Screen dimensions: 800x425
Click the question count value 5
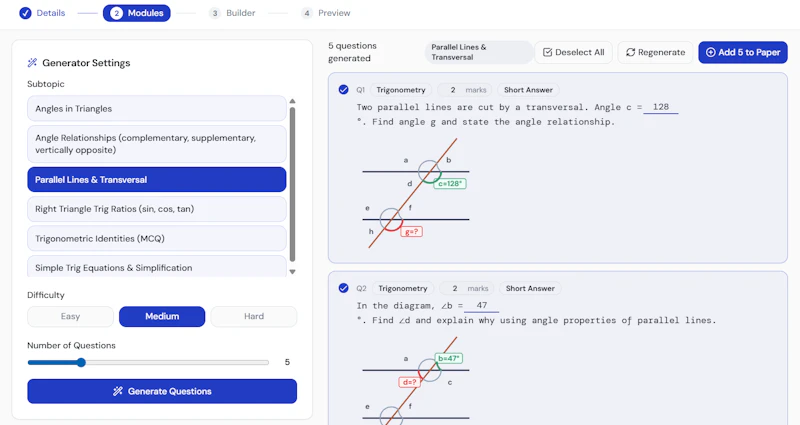click(x=287, y=362)
